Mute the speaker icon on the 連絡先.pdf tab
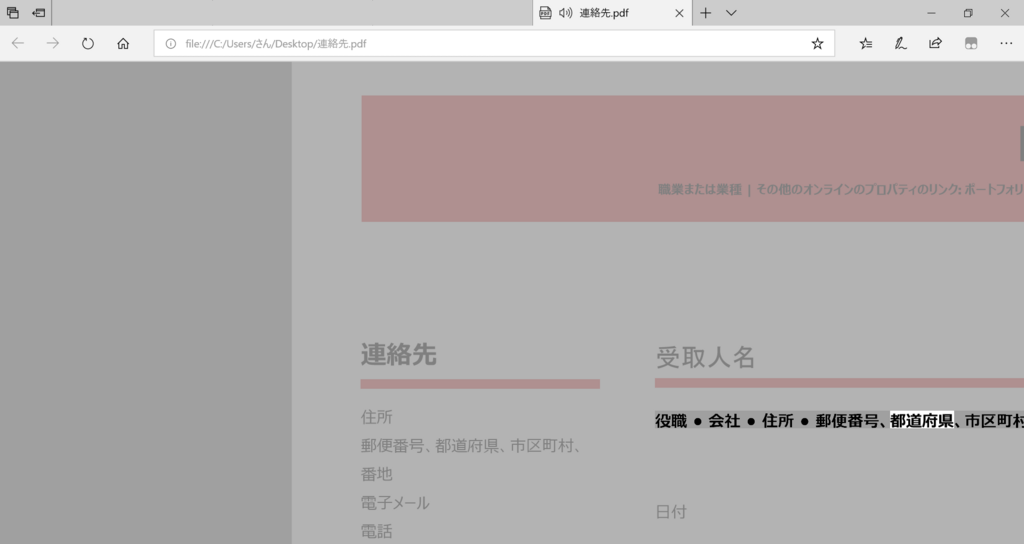This screenshot has width=1024, height=544. click(566, 13)
